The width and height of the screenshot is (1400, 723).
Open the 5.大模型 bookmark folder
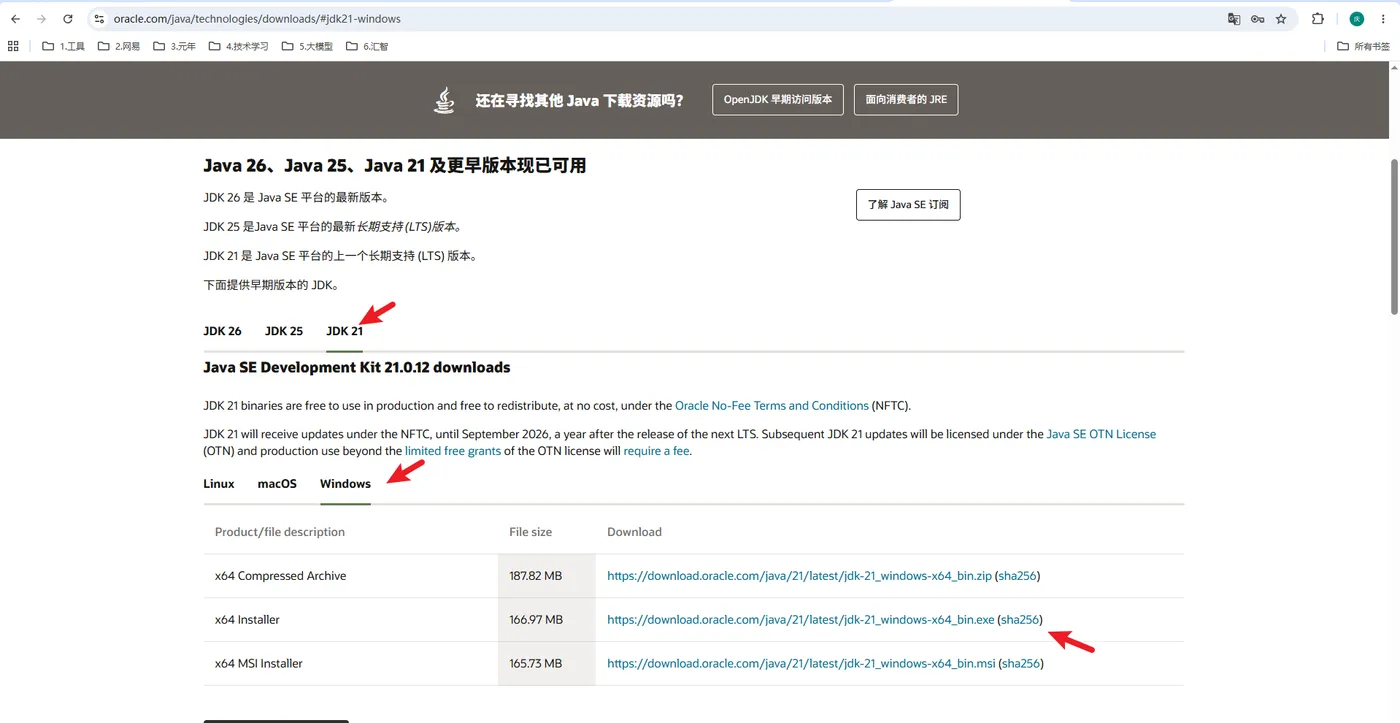click(x=307, y=46)
